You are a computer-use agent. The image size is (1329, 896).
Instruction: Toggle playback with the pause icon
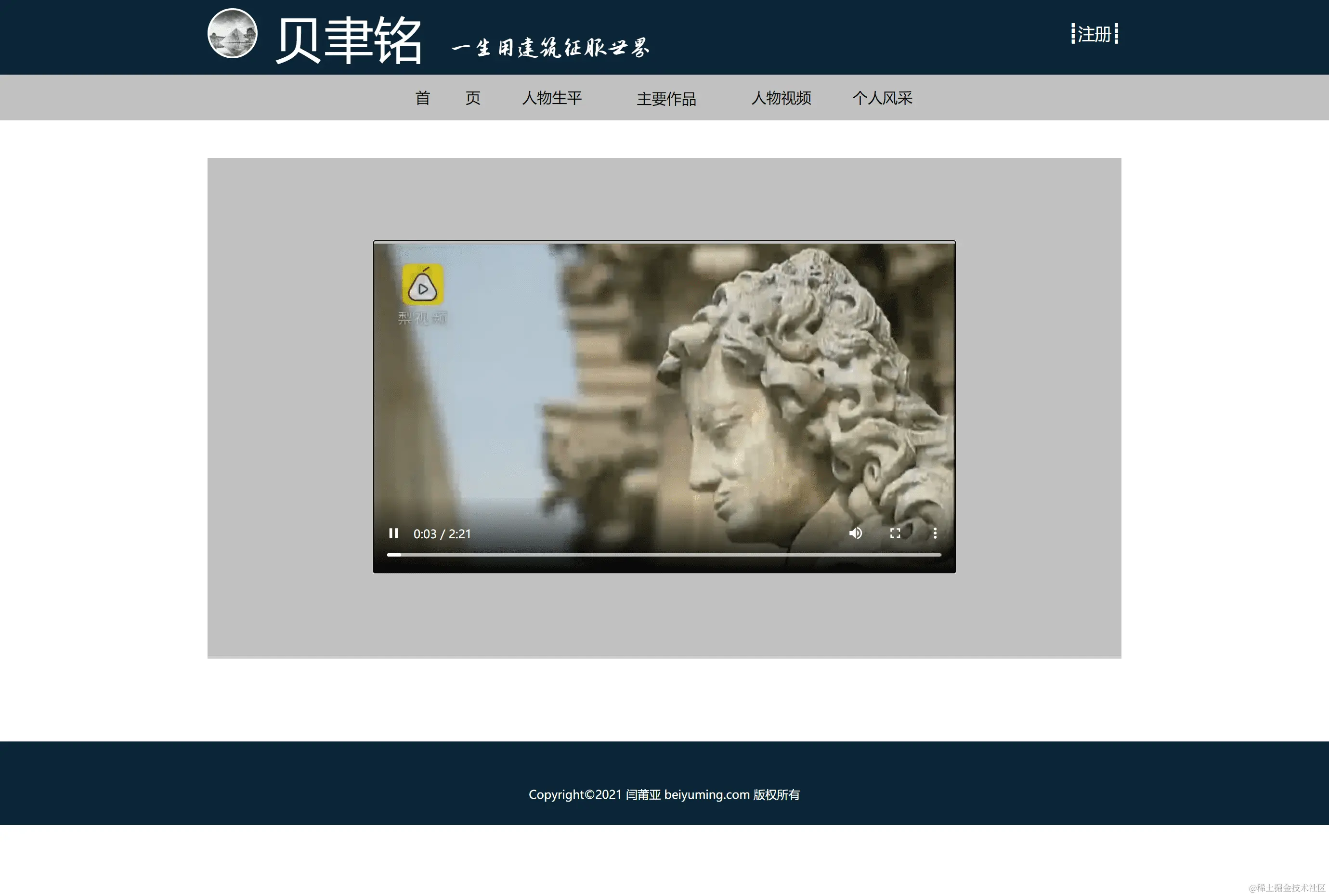point(394,534)
